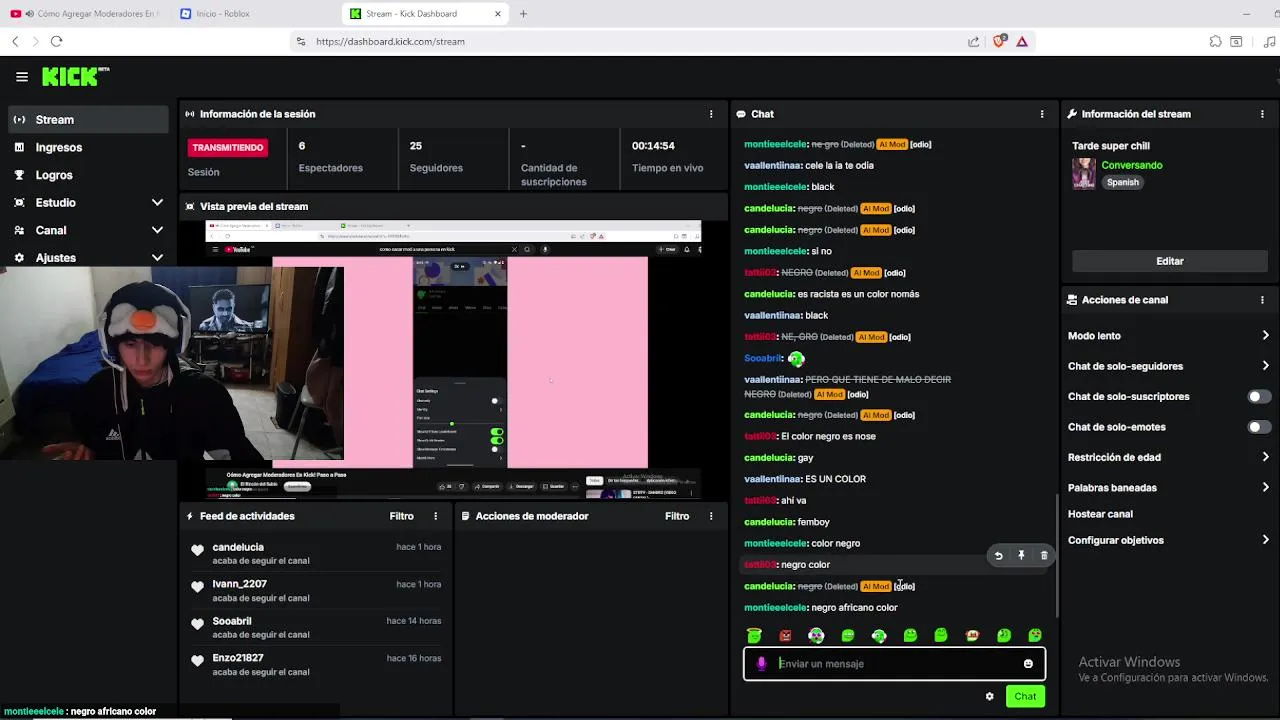Click the Kick logo
The height and width of the screenshot is (720, 1280).
click(75, 76)
